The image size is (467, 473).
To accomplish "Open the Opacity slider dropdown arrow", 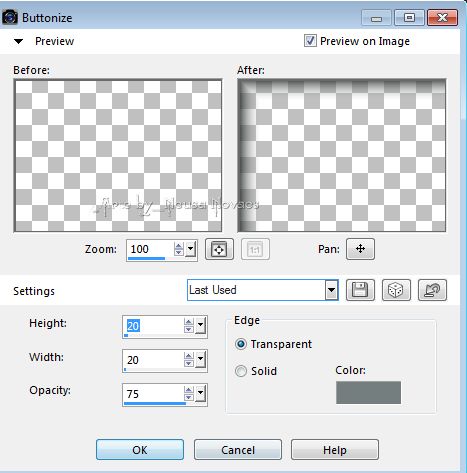I will [x=200, y=393].
